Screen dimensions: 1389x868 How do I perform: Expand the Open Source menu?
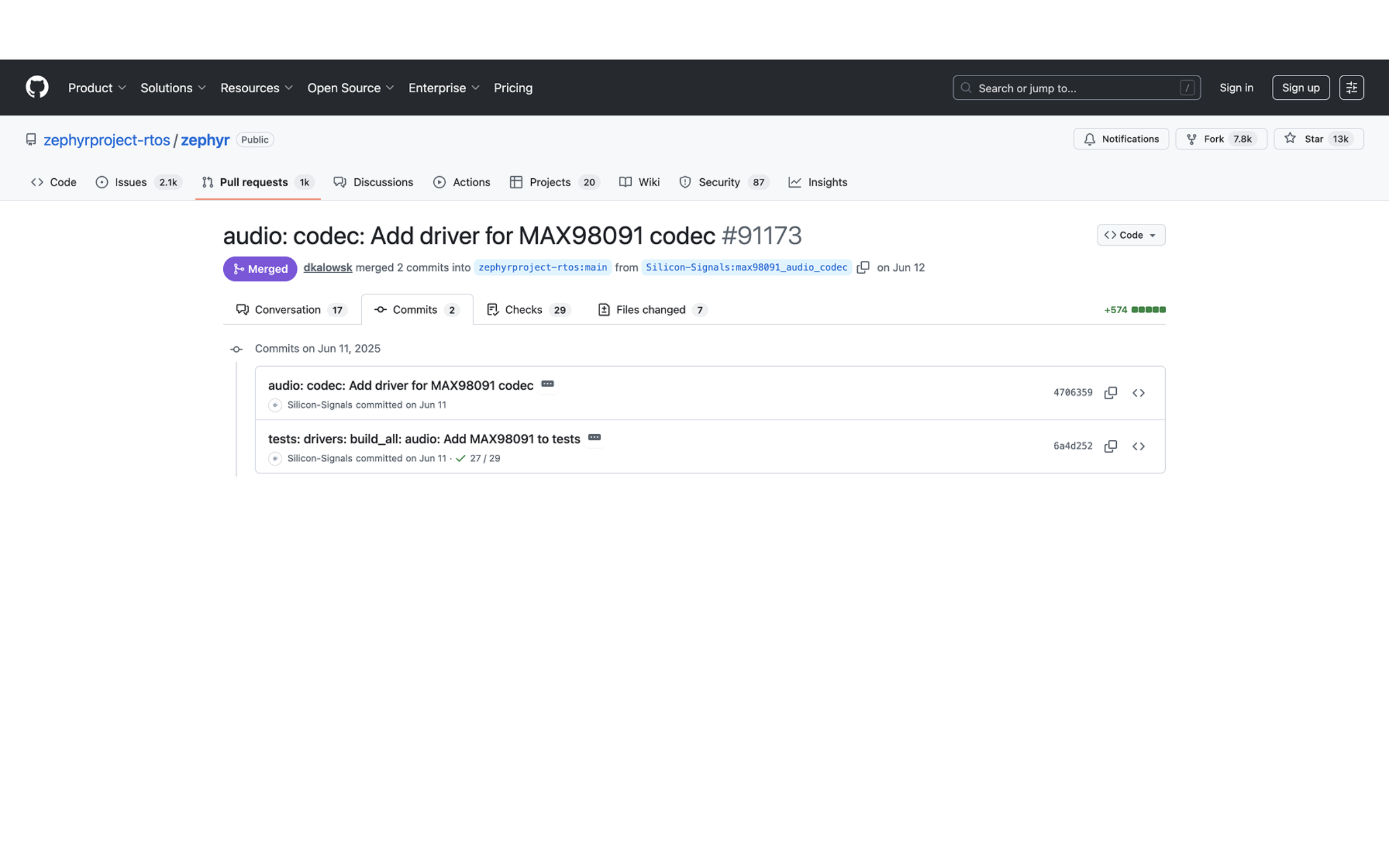350,88
